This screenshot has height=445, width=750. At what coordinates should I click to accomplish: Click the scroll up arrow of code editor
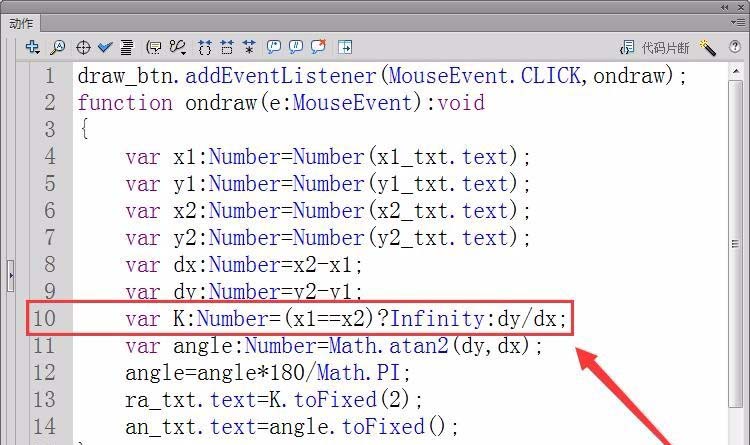point(736,72)
